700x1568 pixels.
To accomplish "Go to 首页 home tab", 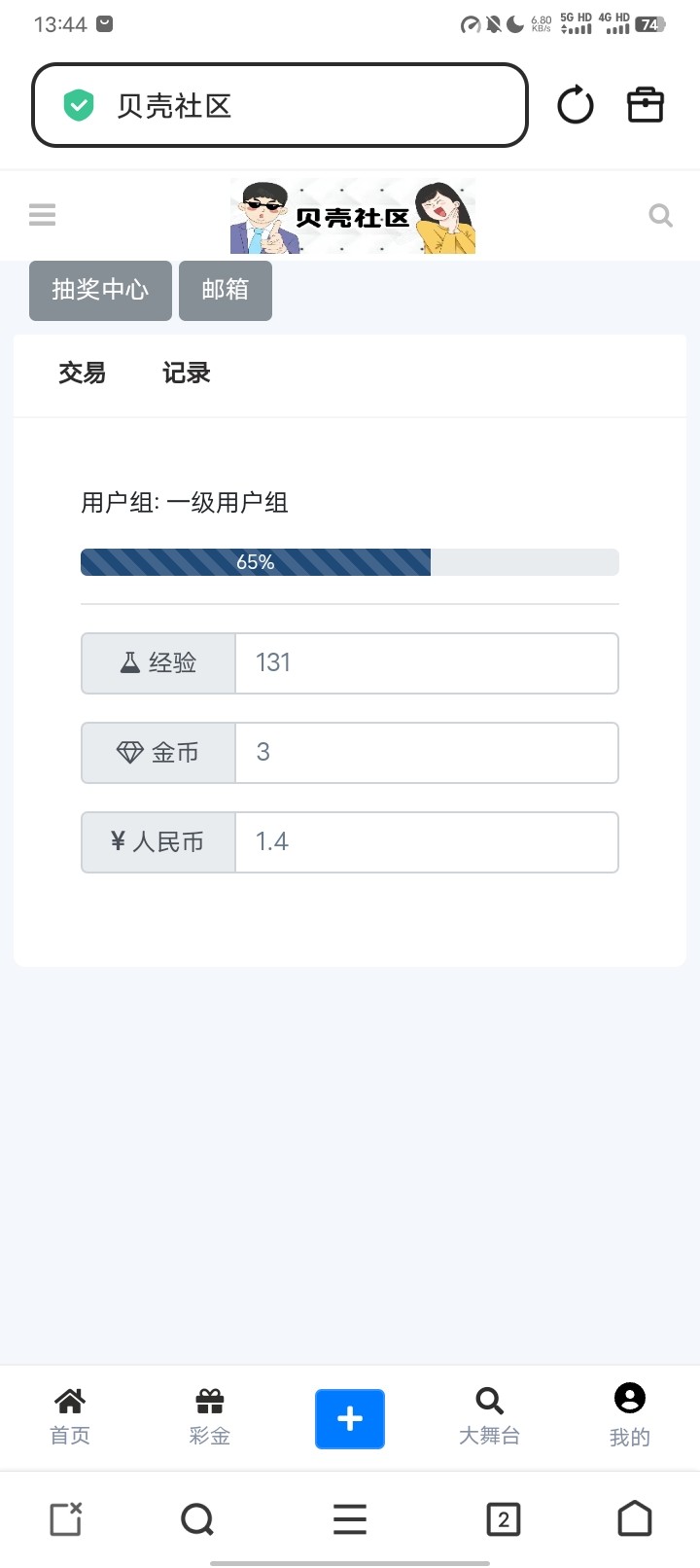I will pyautogui.click(x=70, y=1416).
